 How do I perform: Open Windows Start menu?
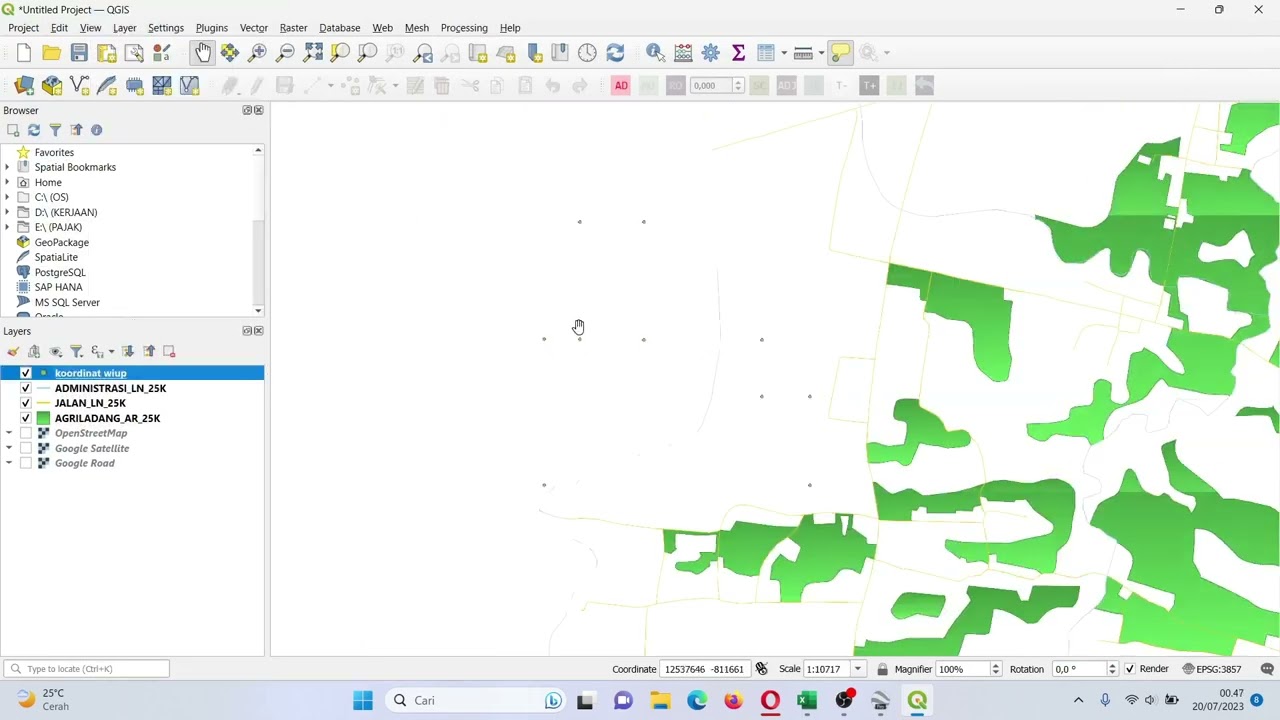pos(363,701)
